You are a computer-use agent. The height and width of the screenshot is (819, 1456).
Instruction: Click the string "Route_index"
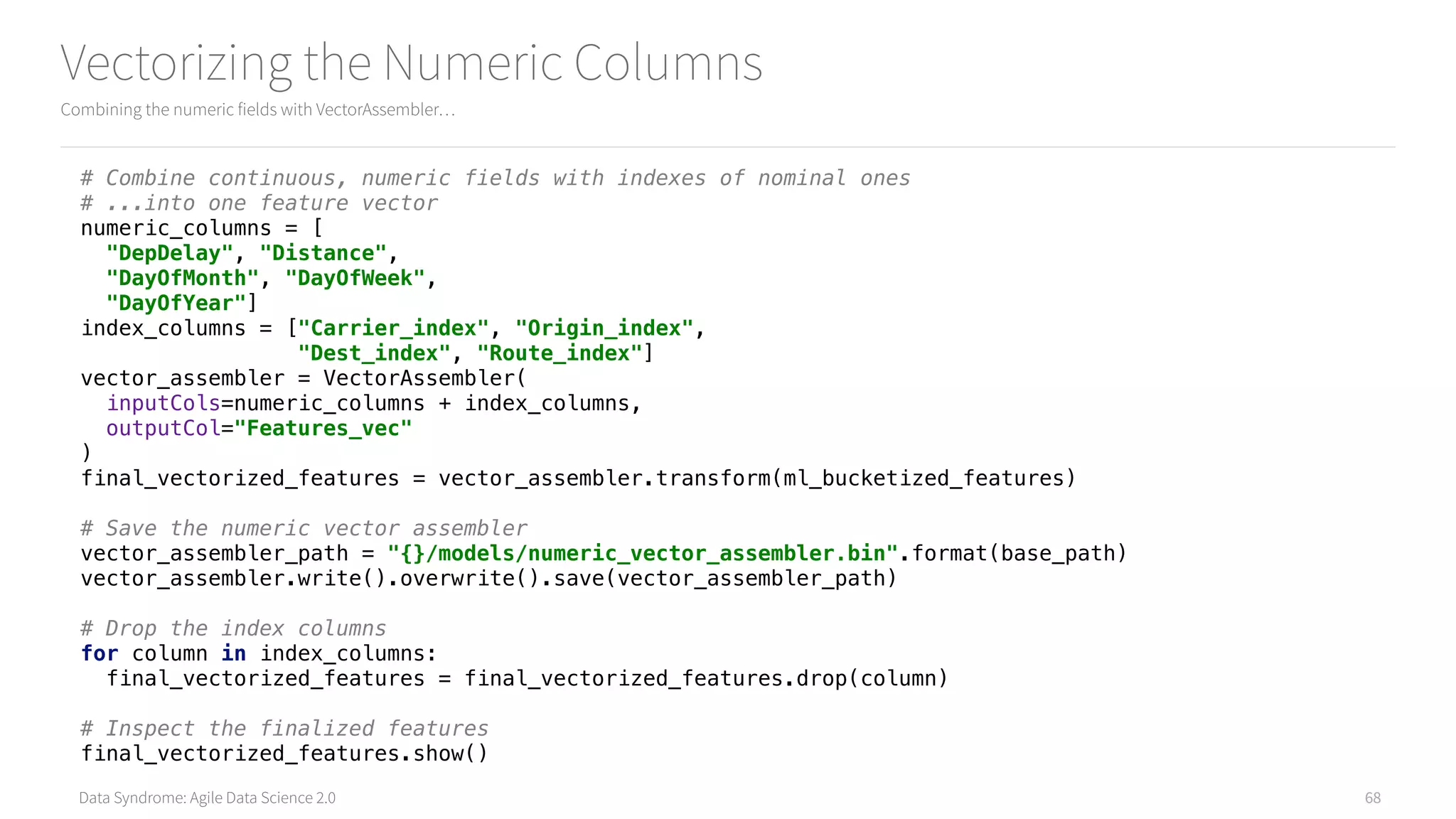click(x=560, y=353)
